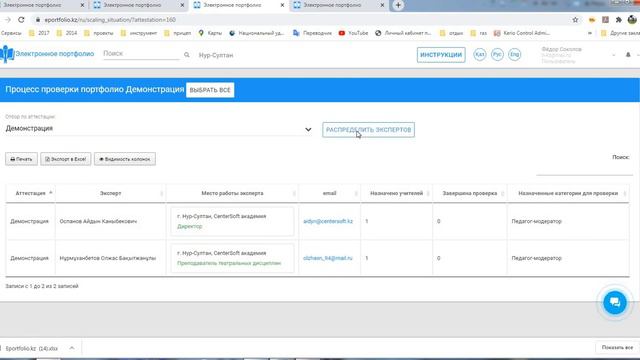The height and width of the screenshot is (360, 640).
Task: Sort by Назначено учителей column
Action: pos(396,193)
